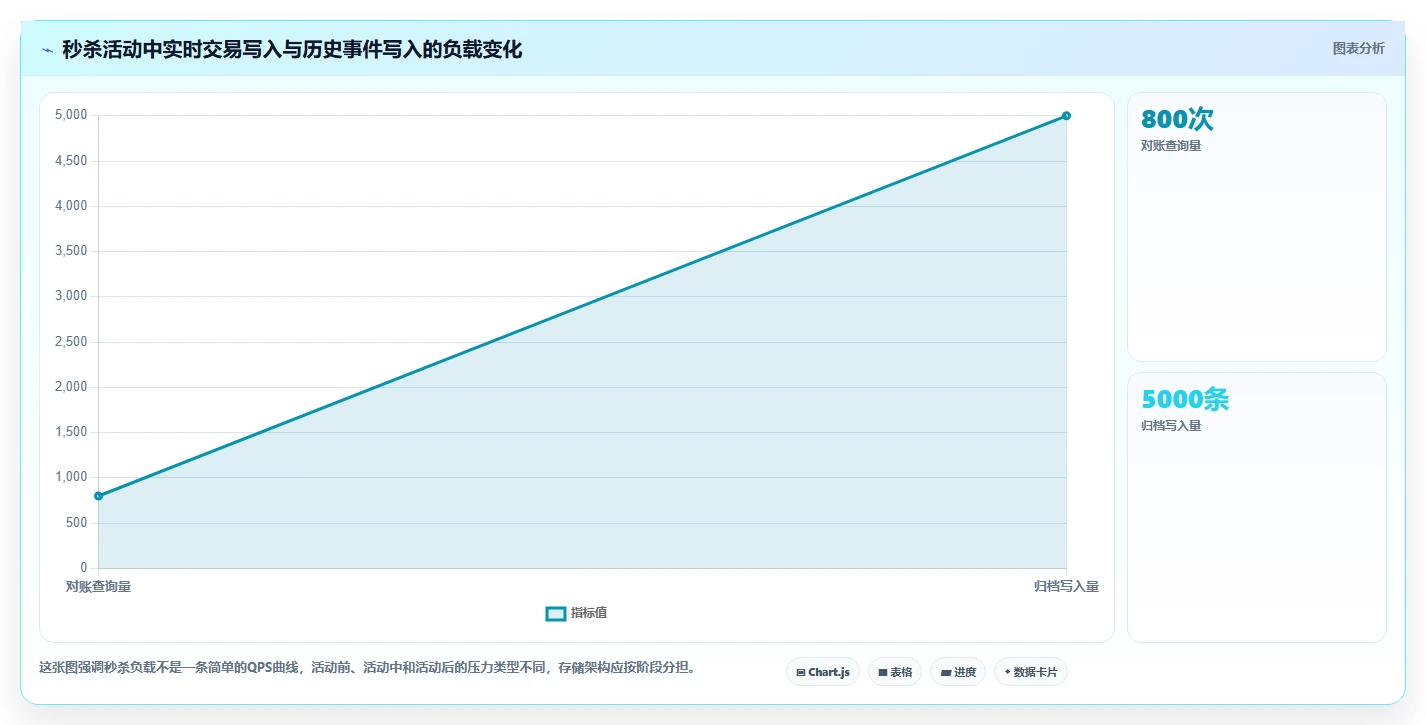1426x725 pixels.
Task: Select the 进度 tag
Action: coord(958,672)
